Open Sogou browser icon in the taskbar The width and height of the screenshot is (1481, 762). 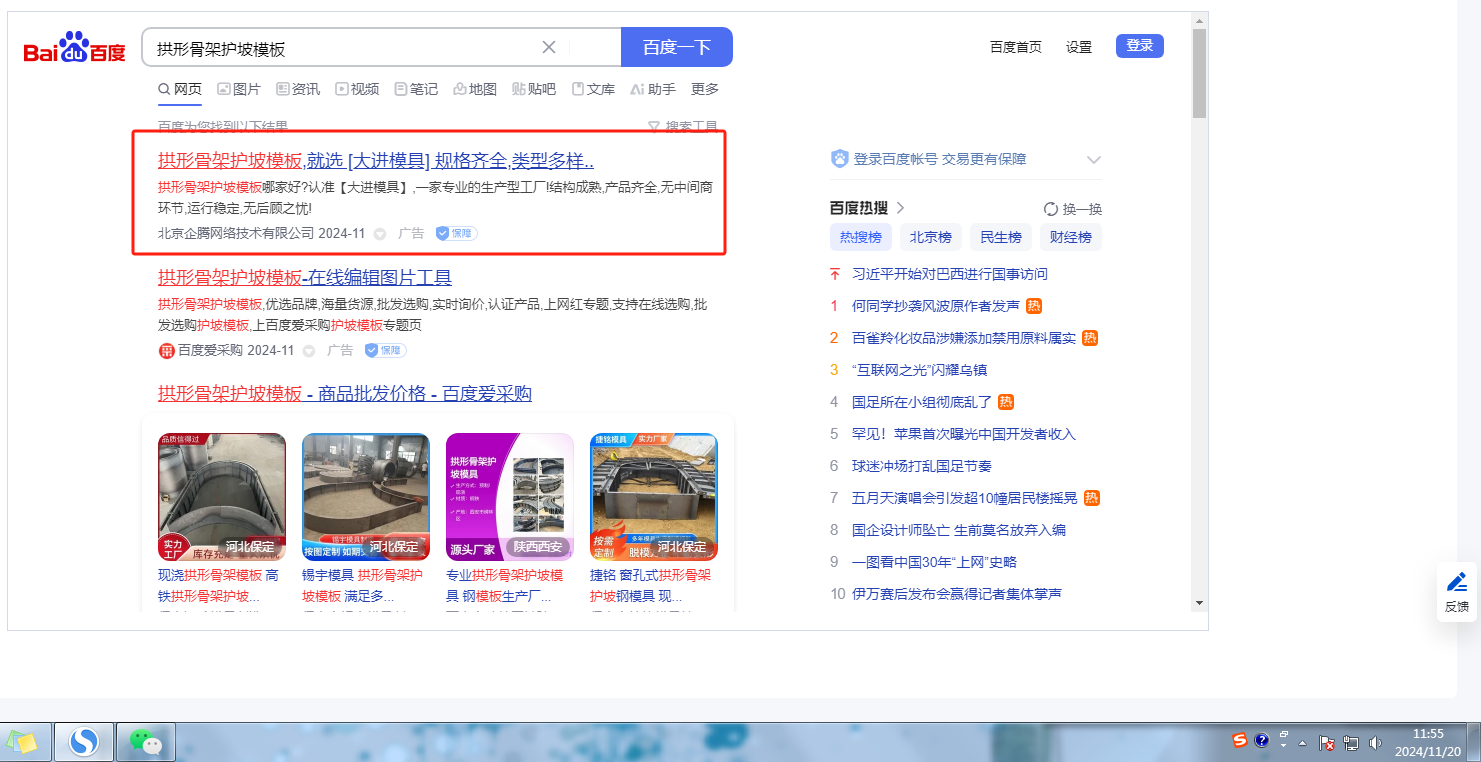[84, 742]
